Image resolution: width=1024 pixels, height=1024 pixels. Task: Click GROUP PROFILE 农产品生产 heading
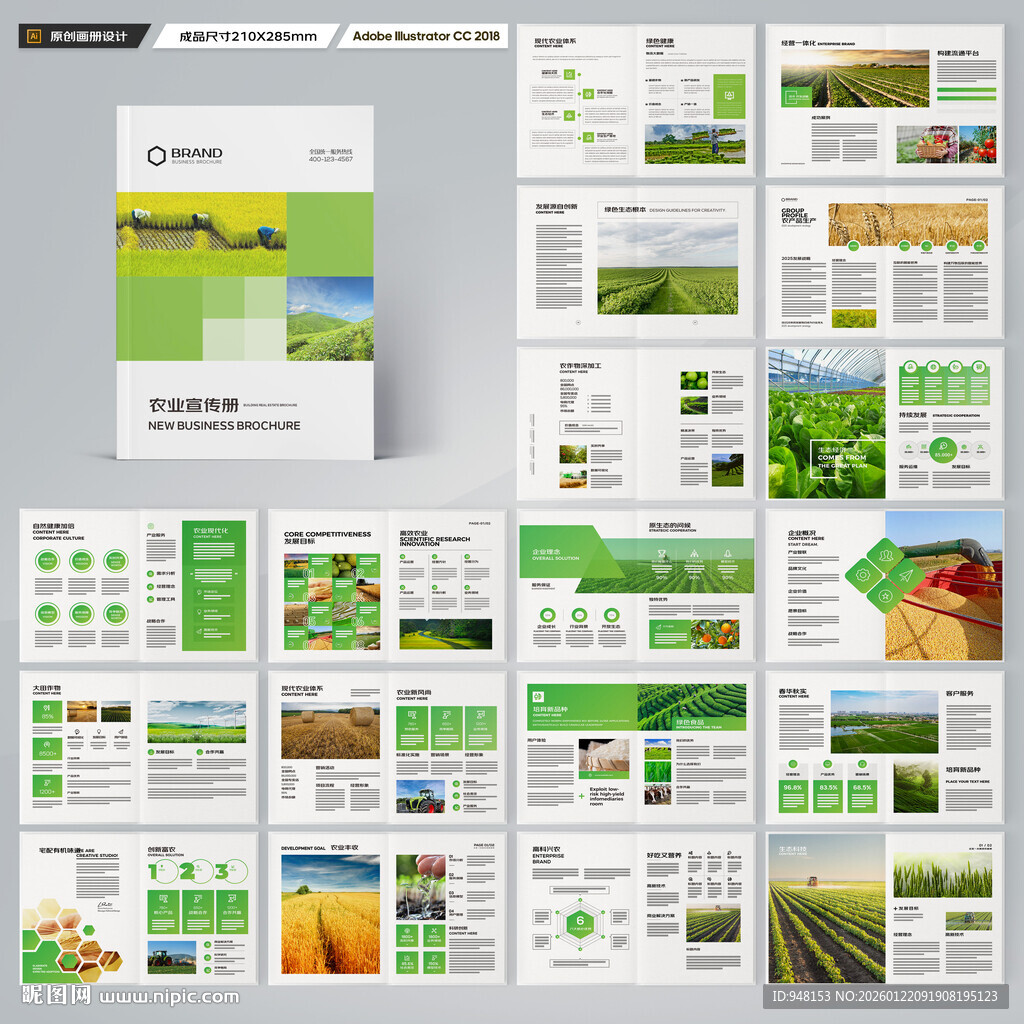pos(798,216)
